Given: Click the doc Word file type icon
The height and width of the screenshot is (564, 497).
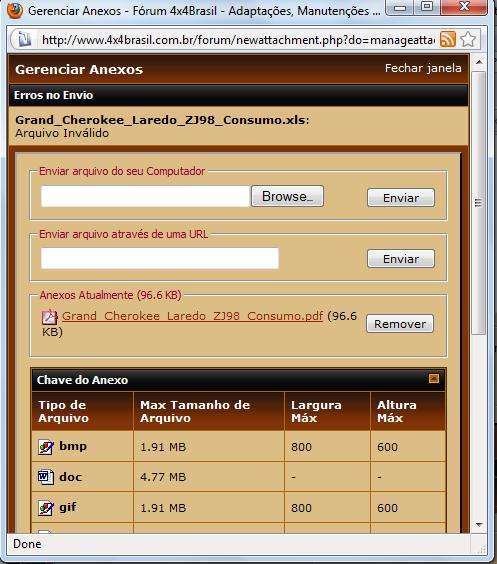Looking at the screenshot, I should [x=46, y=477].
